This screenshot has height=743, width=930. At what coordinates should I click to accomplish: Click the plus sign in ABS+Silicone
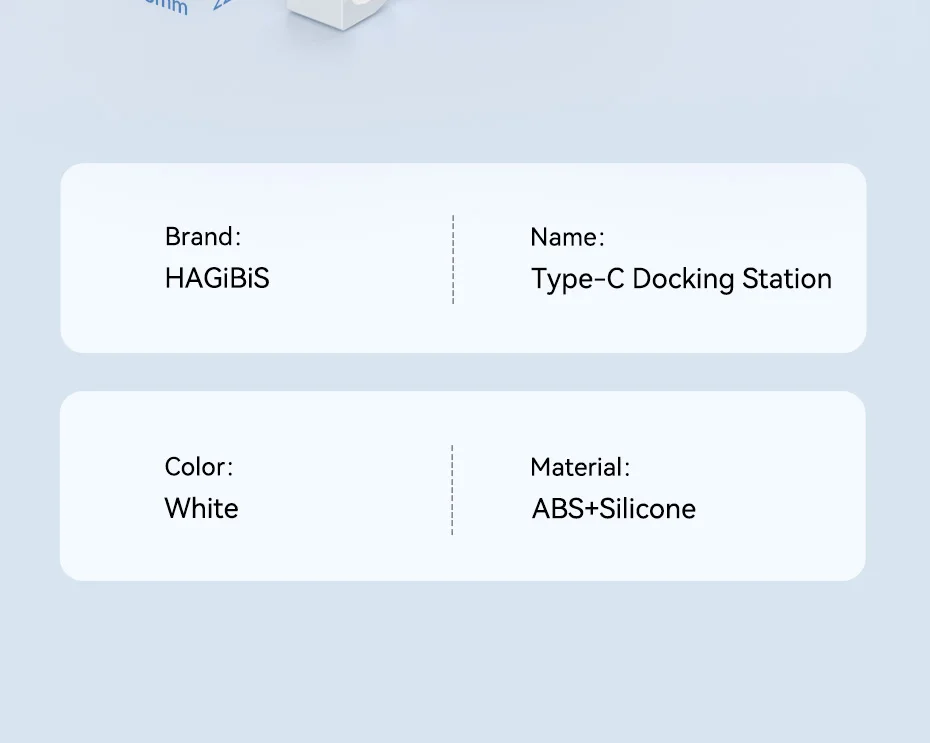click(x=590, y=509)
